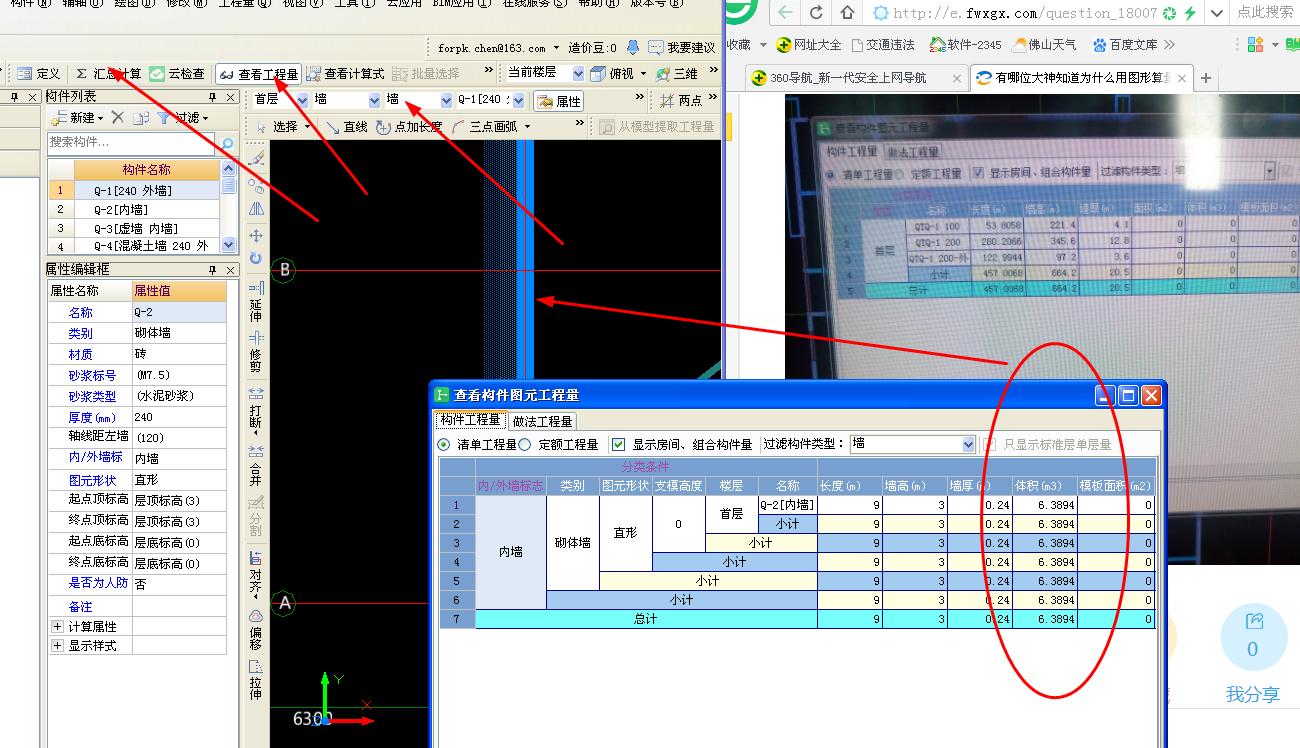Click the copy component icon
The image size is (1300, 748).
pyautogui.click(x=141, y=118)
